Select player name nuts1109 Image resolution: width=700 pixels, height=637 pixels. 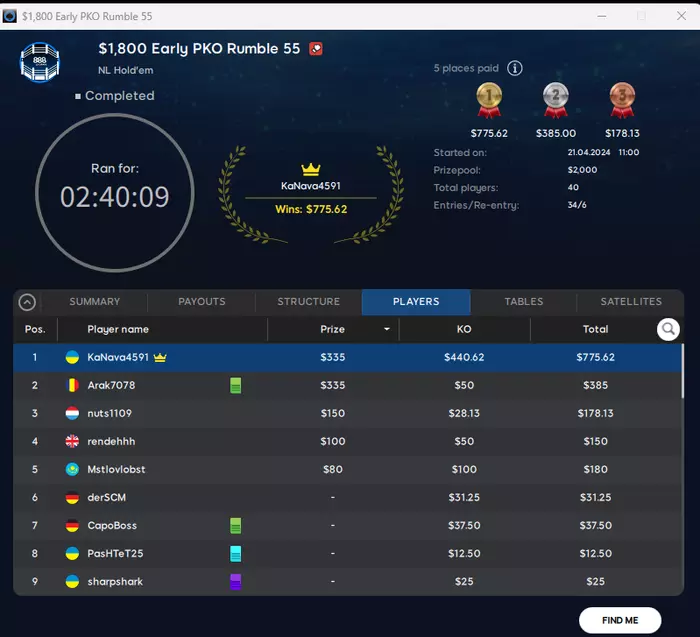[109, 413]
